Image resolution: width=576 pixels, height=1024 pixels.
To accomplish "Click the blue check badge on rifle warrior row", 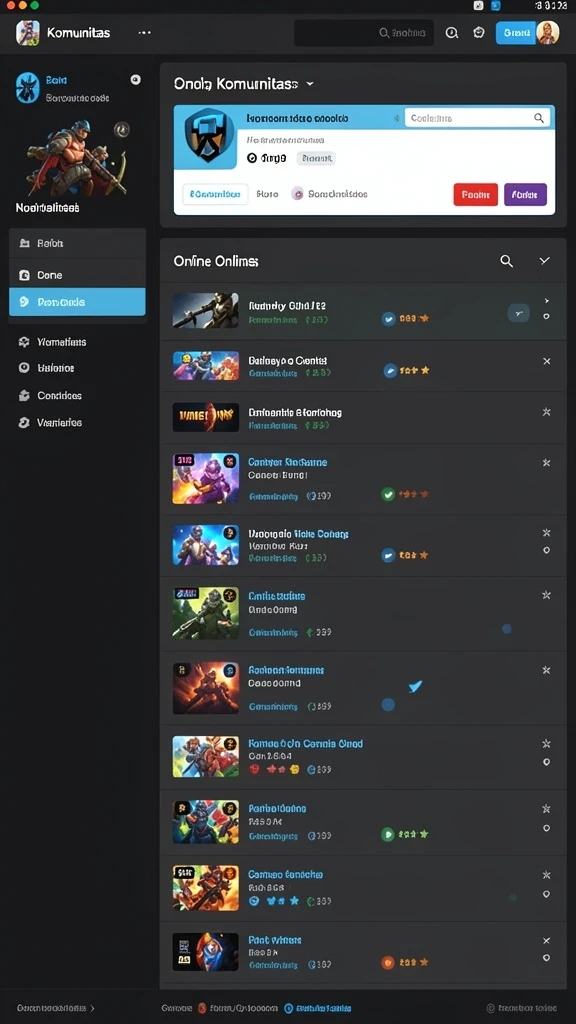I will pos(389,319).
